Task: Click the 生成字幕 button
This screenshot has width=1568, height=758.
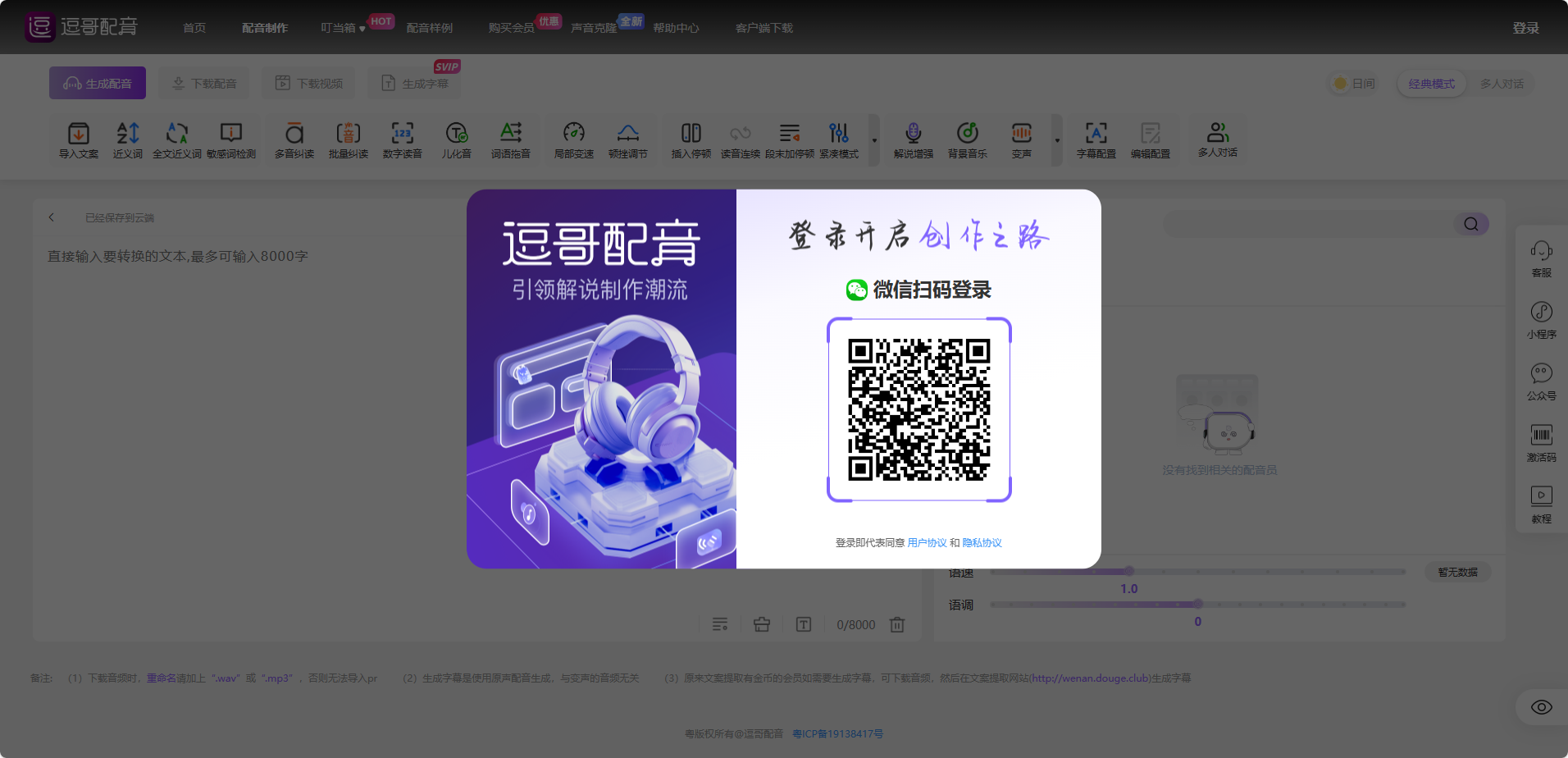Action: pyautogui.click(x=415, y=83)
